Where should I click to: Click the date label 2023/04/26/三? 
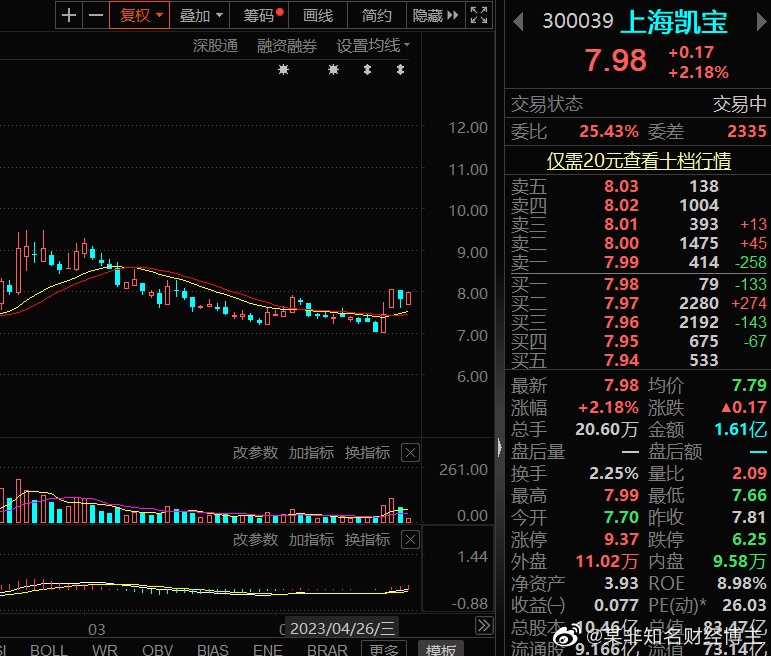pos(342,628)
